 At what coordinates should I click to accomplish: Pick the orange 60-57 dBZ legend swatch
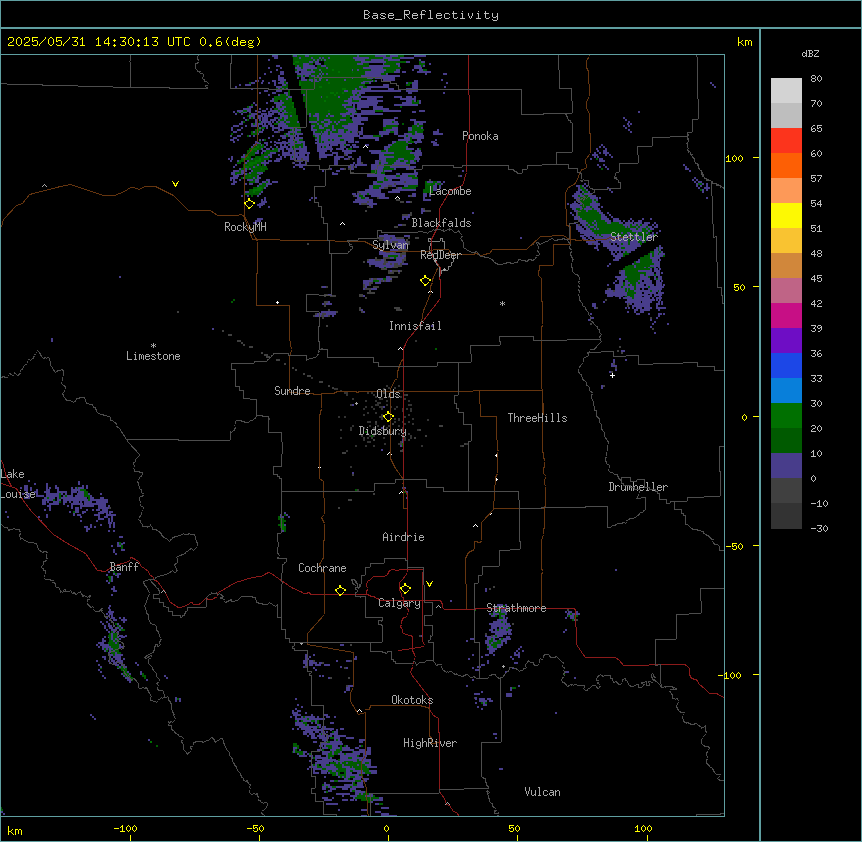(786, 165)
